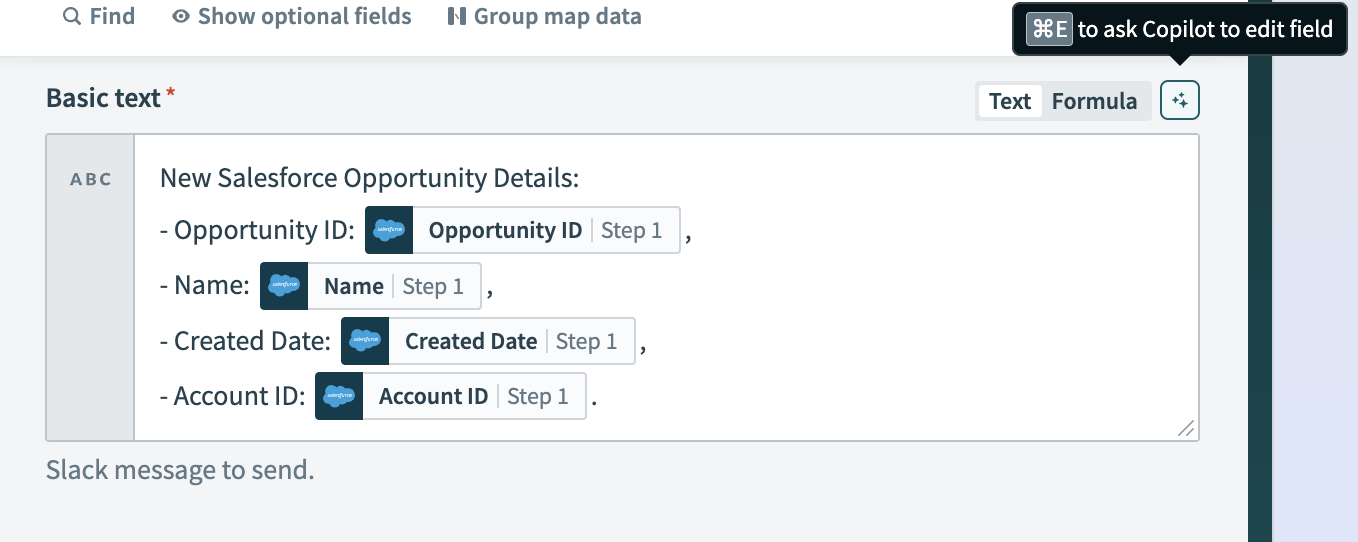Select the Created Date Step 1 datapill
Viewport: 1358px width, 542px height.
tap(511, 341)
